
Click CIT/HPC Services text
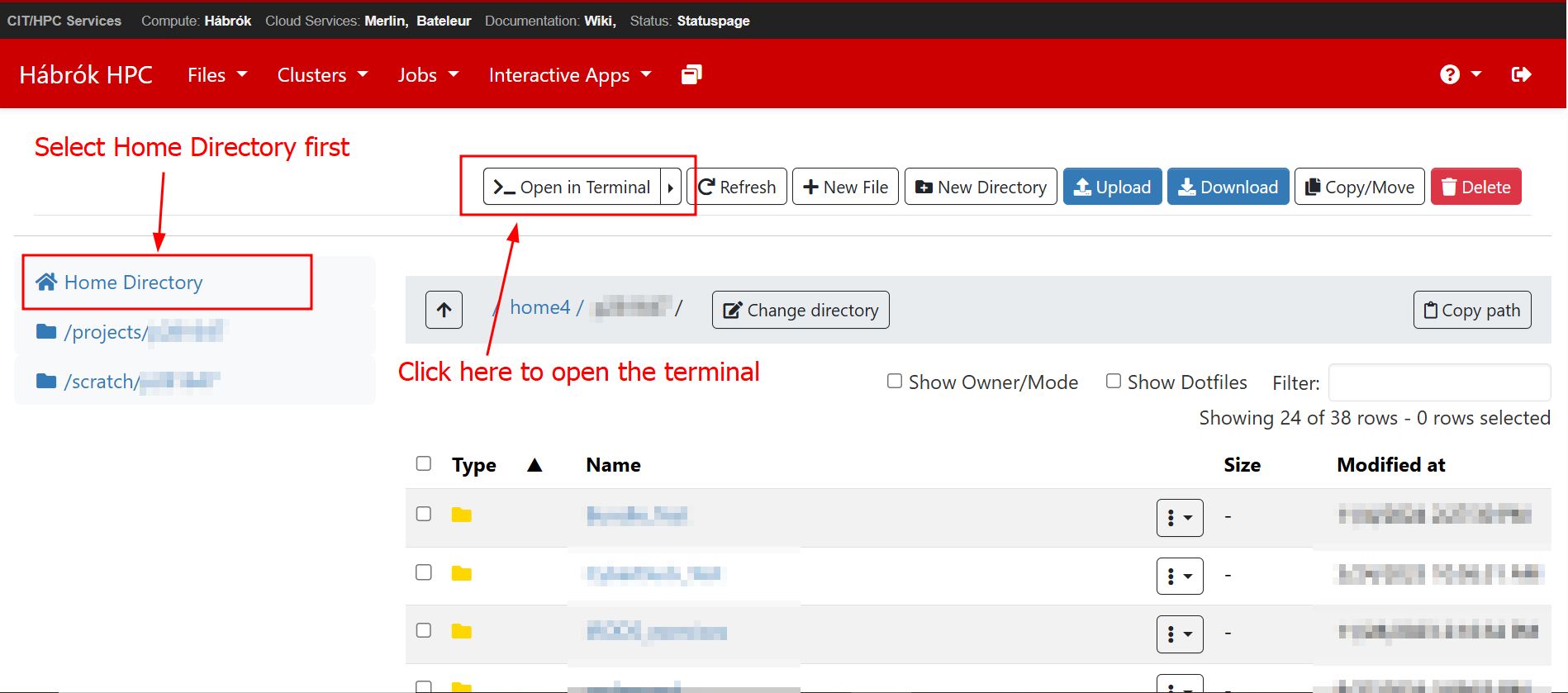[x=64, y=21]
